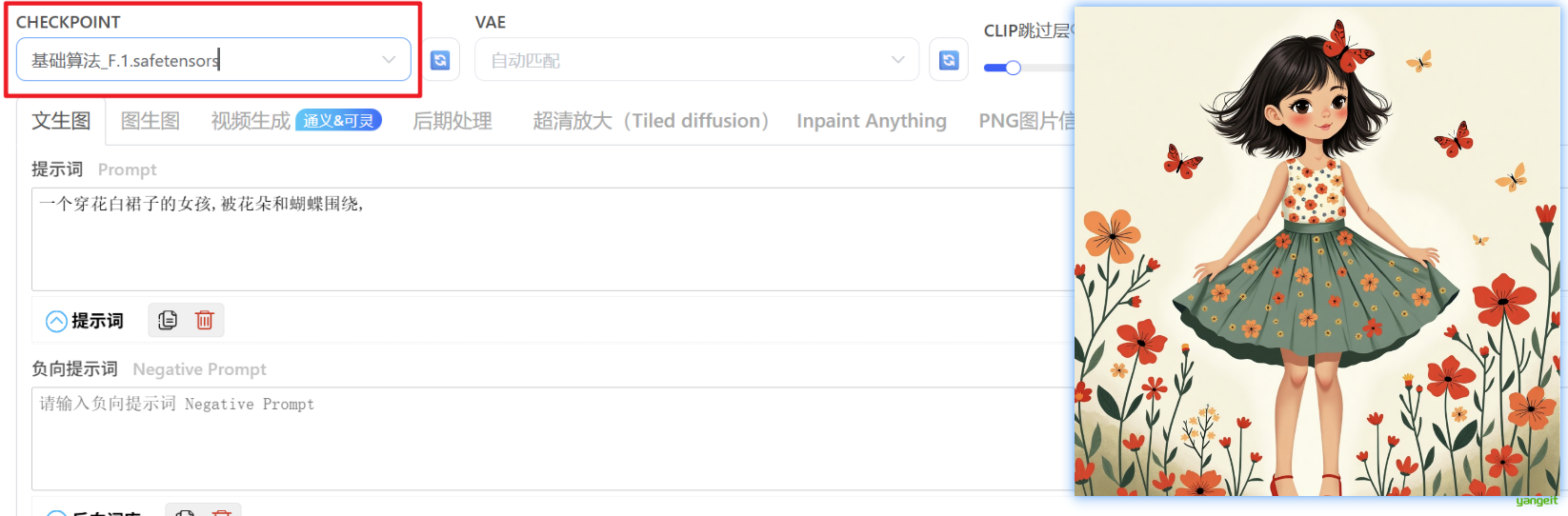
Task: Switch to the 文生图 tab
Action: (x=61, y=121)
